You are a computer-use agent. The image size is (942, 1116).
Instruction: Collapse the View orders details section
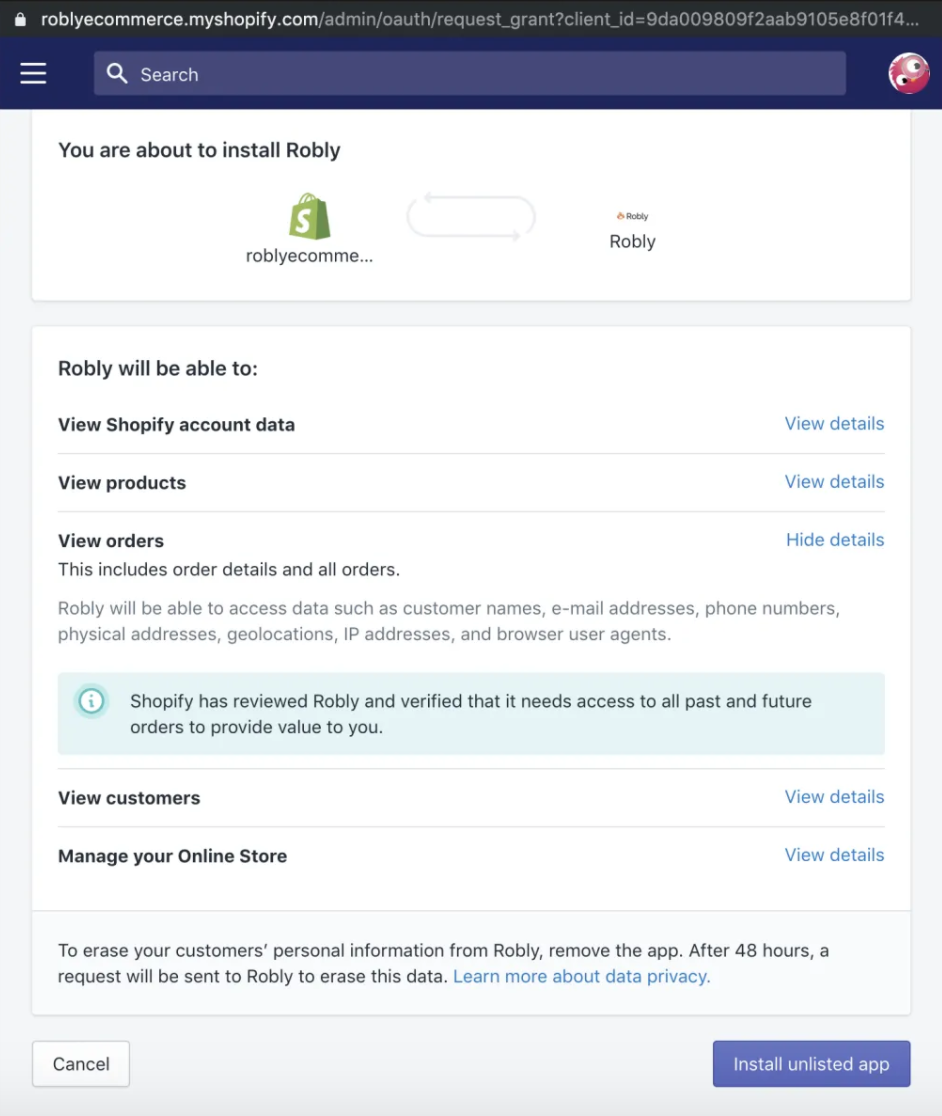pos(834,539)
